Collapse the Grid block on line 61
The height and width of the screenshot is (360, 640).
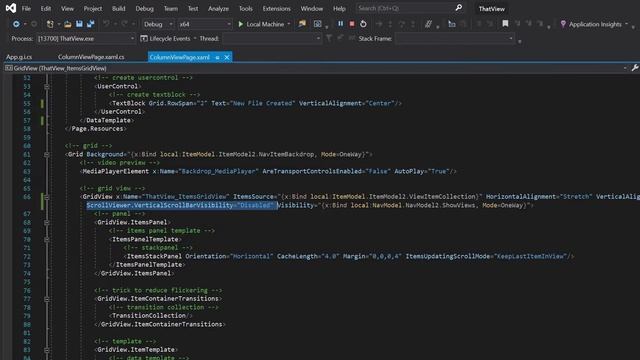coord(47,154)
